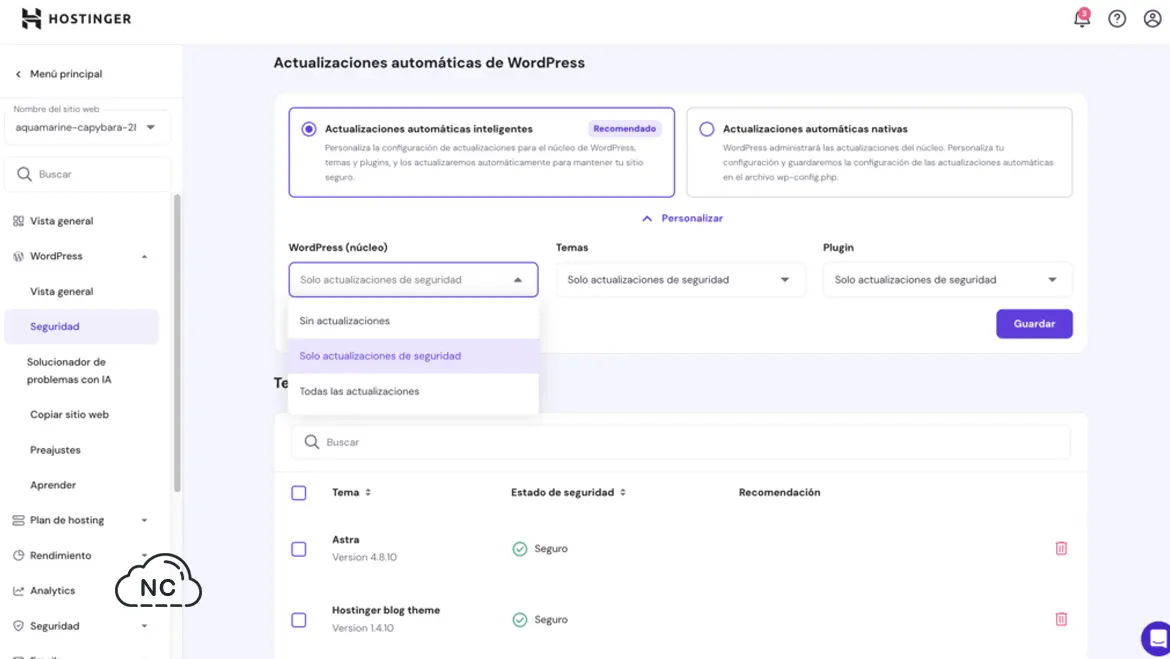Focus the sidebar Buscar field

(87, 174)
